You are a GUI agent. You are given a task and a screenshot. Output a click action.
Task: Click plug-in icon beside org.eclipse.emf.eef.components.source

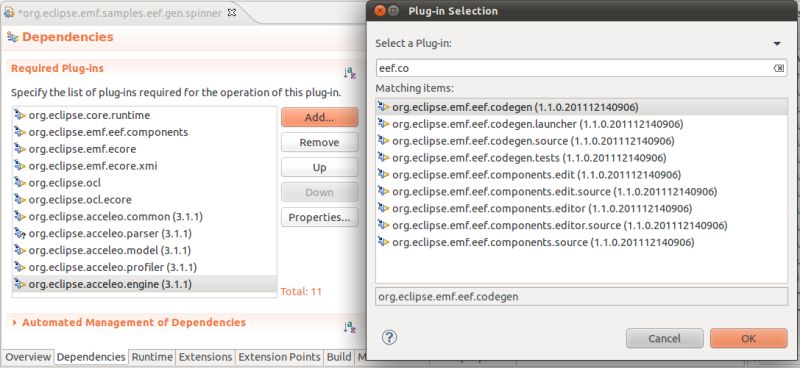tap(383, 242)
